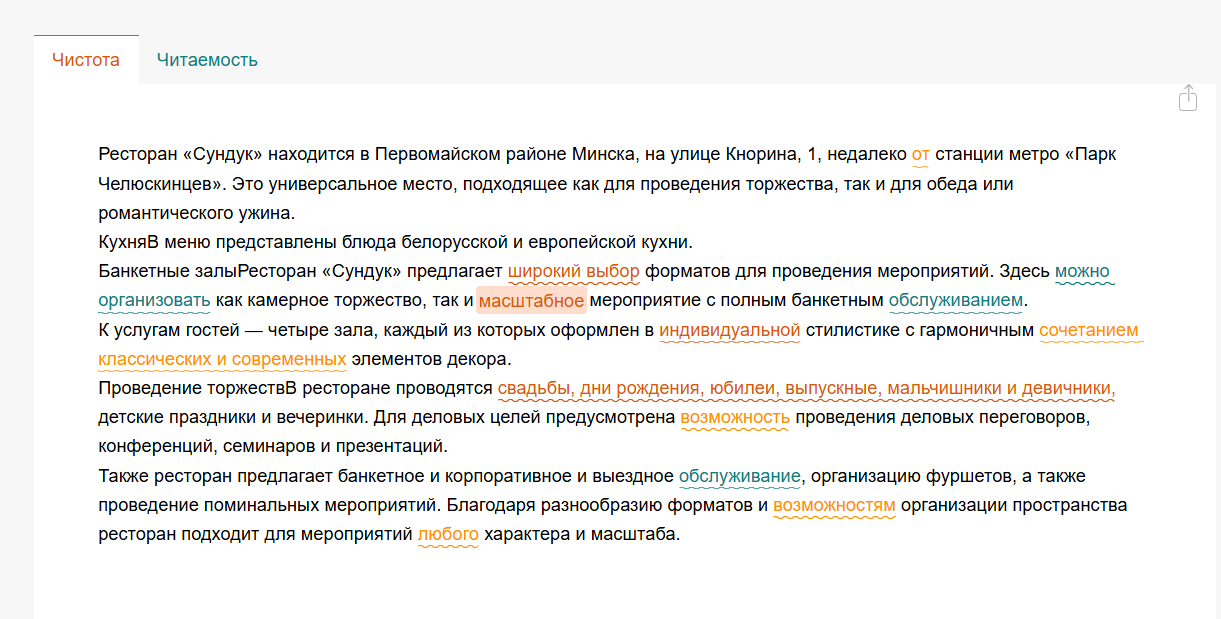This screenshot has width=1221, height=619.
Task: Click underlined word «организовать»
Action: [x=154, y=300]
